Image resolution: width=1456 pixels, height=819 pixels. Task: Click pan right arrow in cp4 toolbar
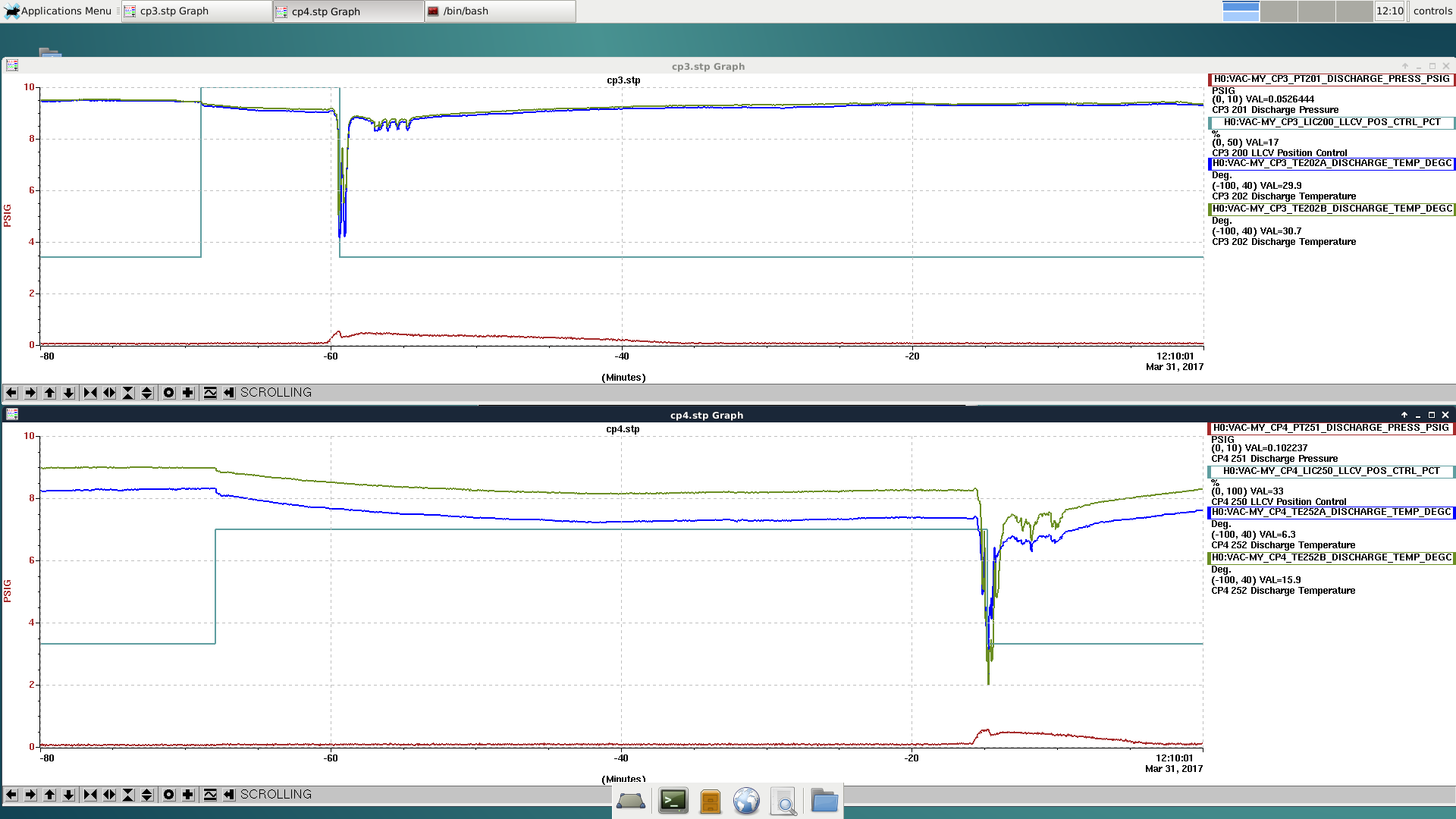(x=30, y=795)
